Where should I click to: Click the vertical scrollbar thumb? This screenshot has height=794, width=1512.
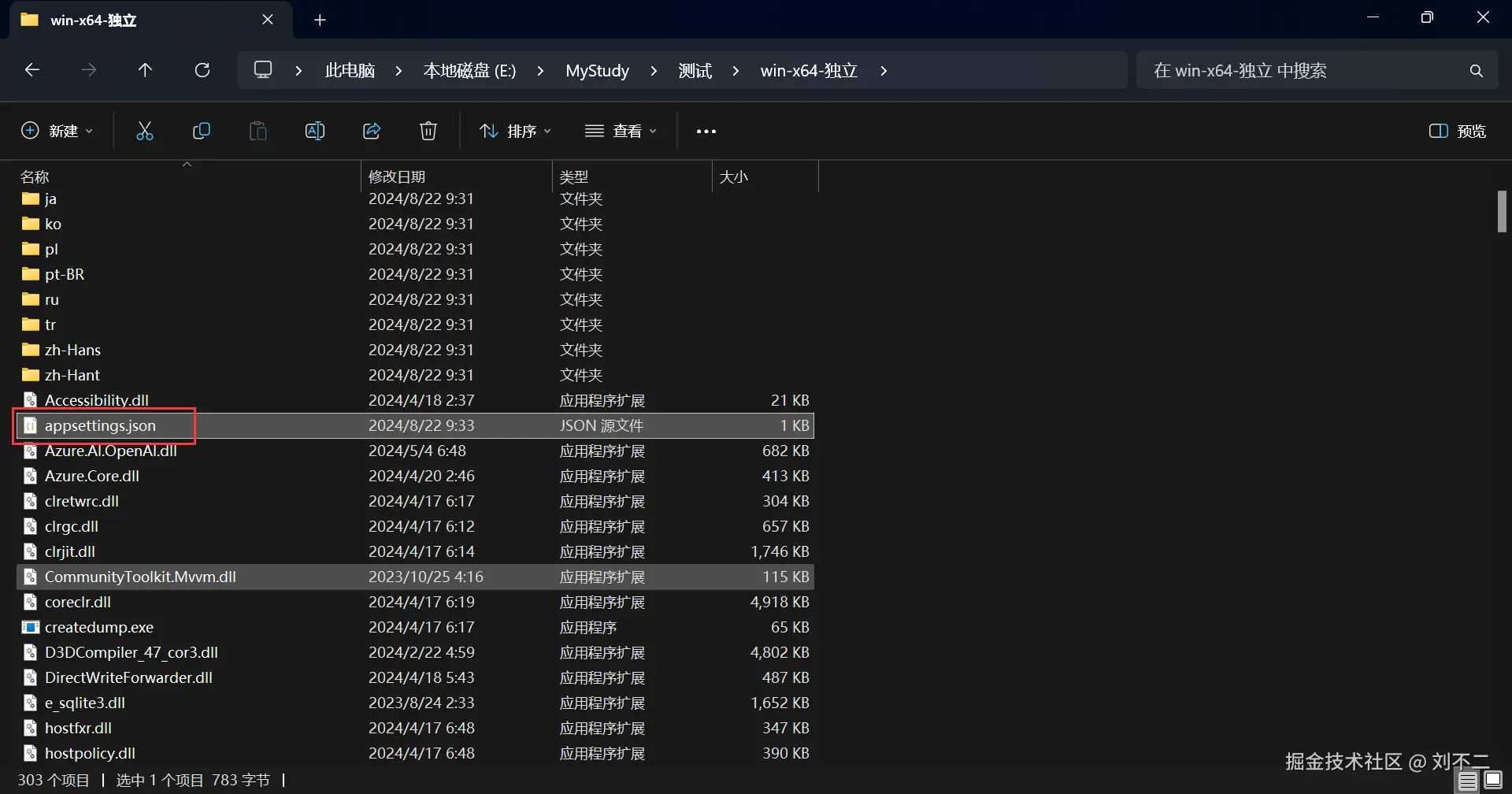point(1502,211)
